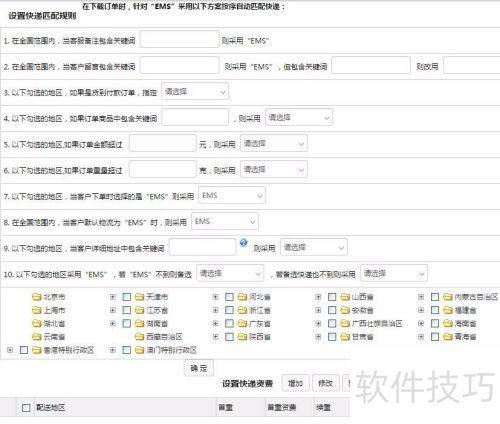
Task: Click the blue help question mark icon
Action: (x=244, y=243)
